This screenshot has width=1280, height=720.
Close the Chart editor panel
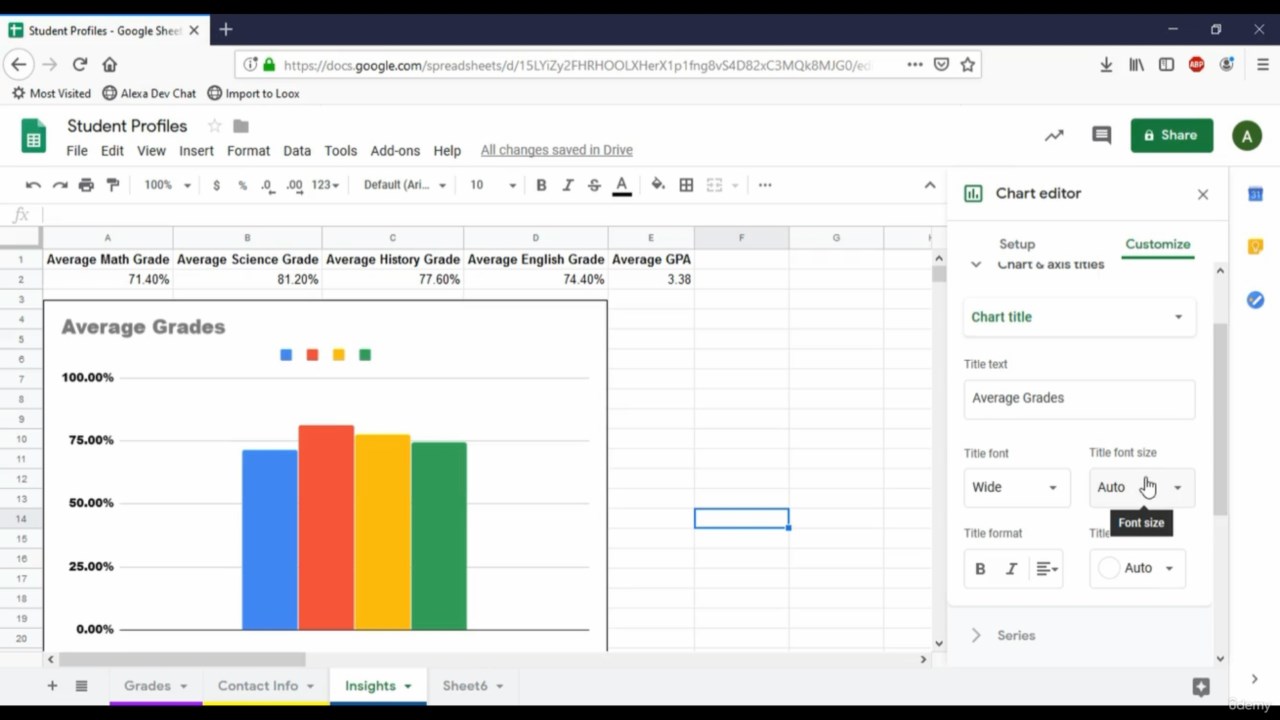pyautogui.click(x=1203, y=194)
